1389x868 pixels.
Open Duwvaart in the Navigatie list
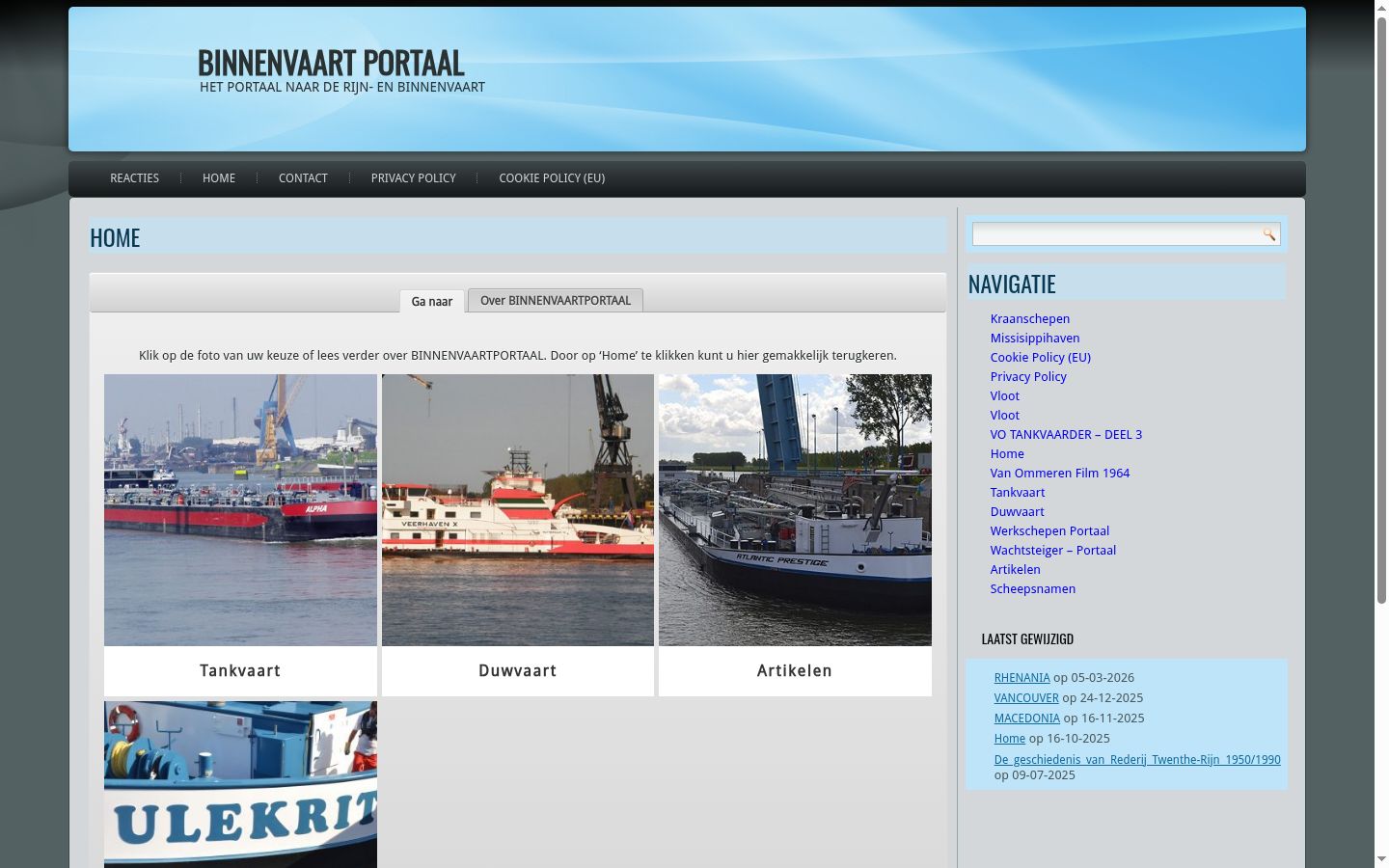[x=1017, y=511]
